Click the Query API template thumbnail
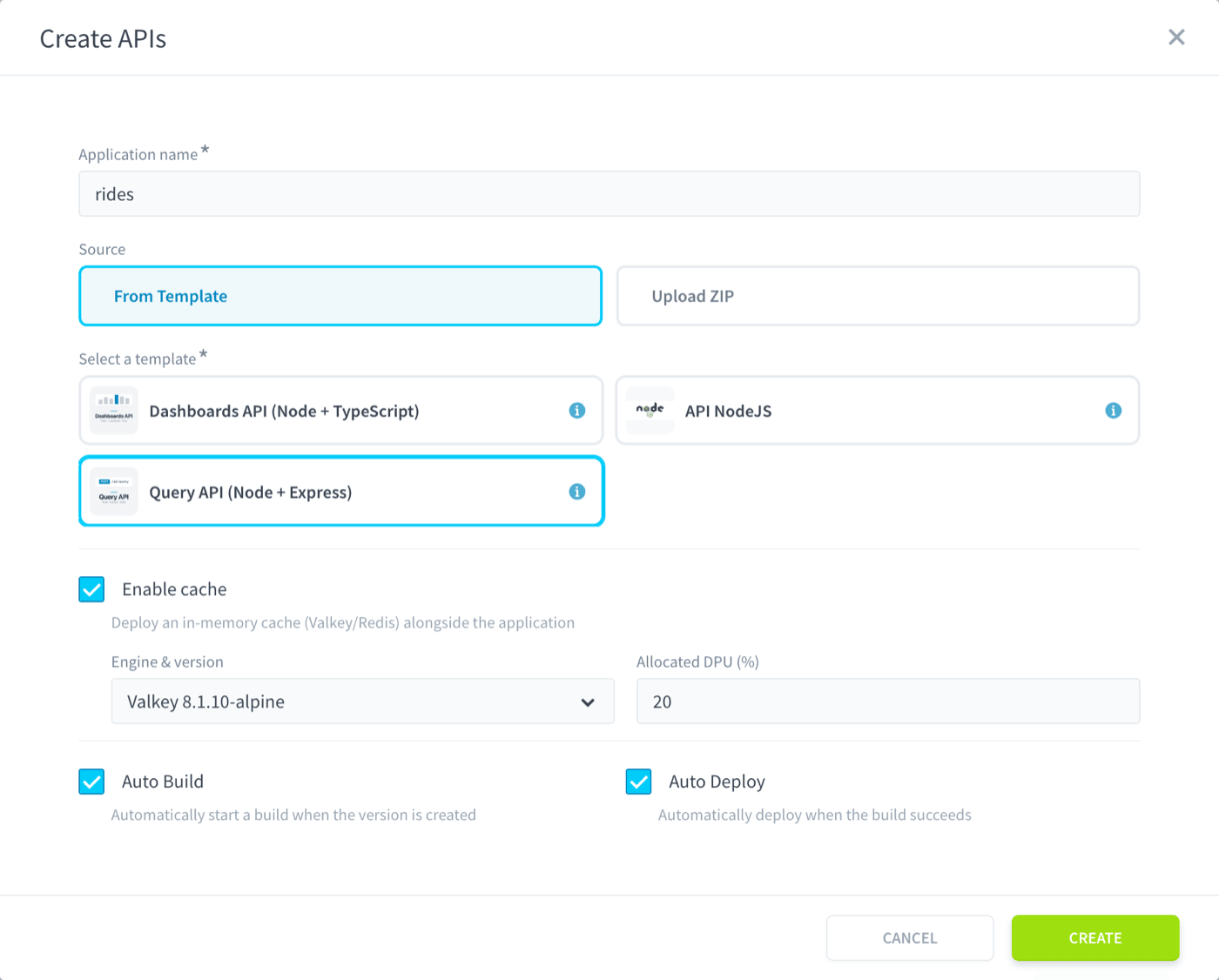Image resolution: width=1219 pixels, height=980 pixels. 114,492
